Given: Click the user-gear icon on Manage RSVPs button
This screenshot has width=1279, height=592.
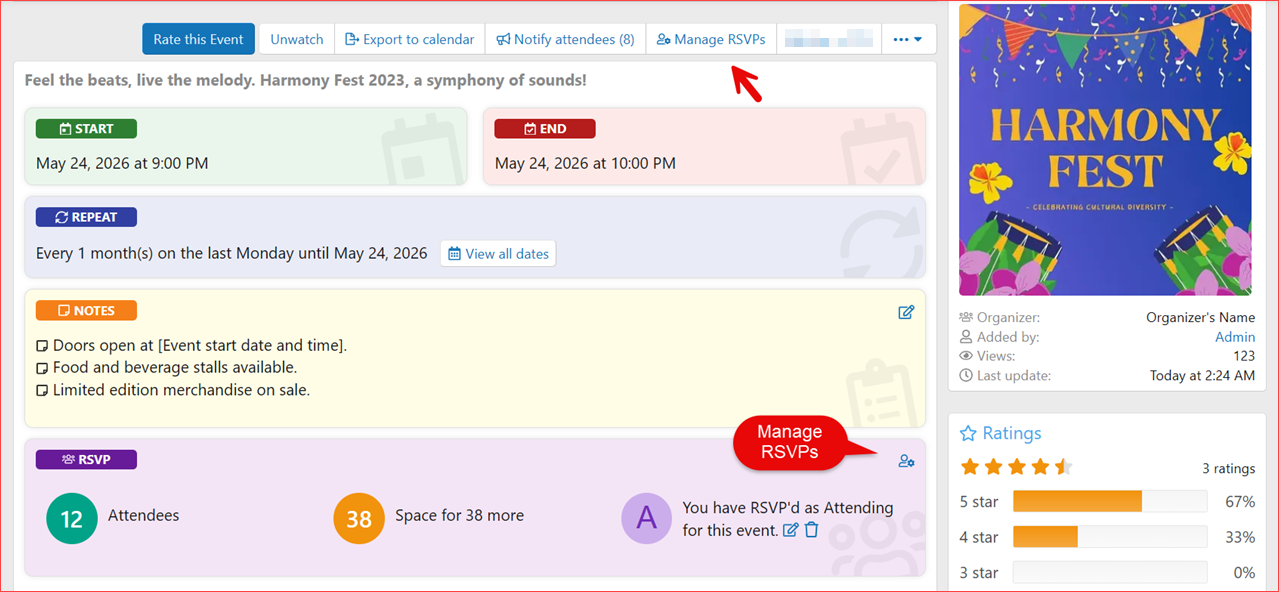Looking at the screenshot, I should 663,39.
